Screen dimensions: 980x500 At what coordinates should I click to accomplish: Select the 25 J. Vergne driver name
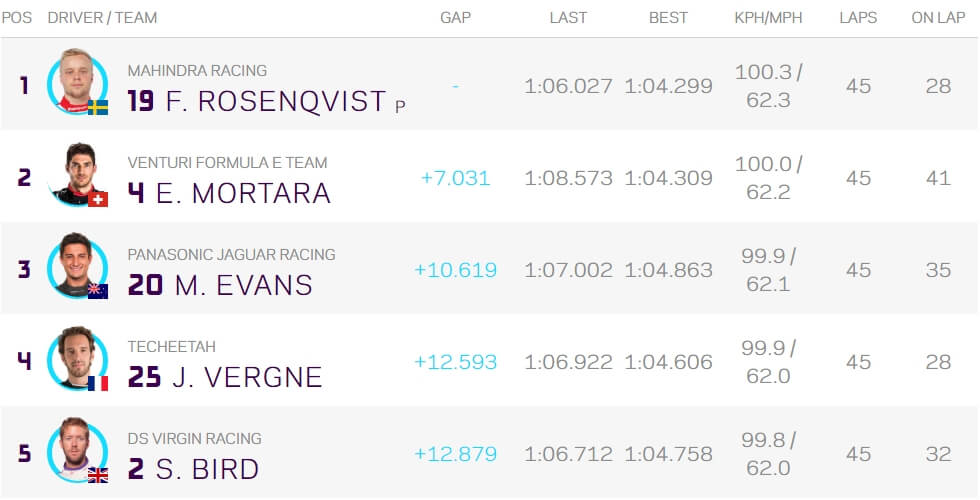pyautogui.click(x=225, y=377)
